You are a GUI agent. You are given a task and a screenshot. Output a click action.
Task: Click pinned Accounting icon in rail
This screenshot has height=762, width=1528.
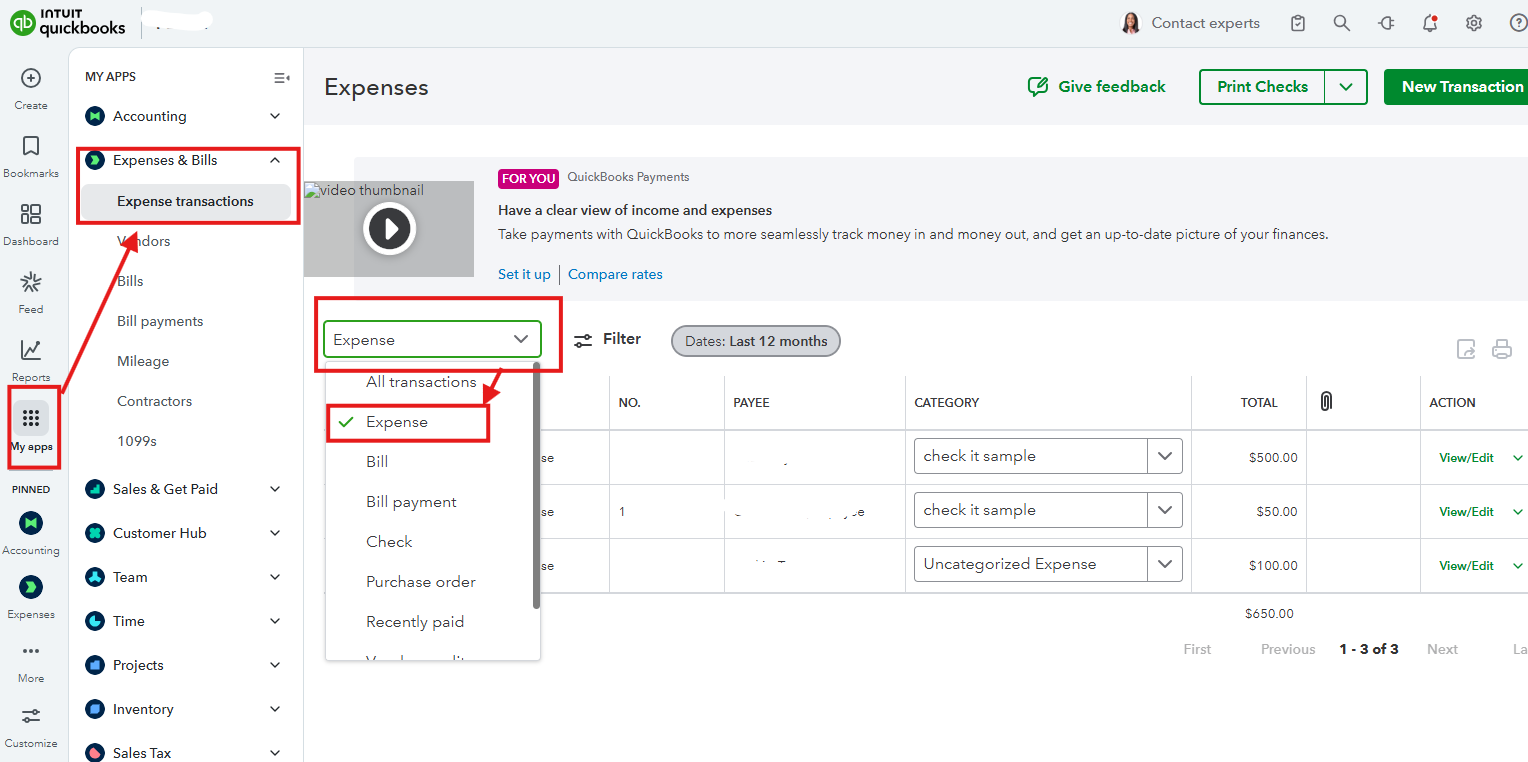pyautogui.click(x=31, y=523)
